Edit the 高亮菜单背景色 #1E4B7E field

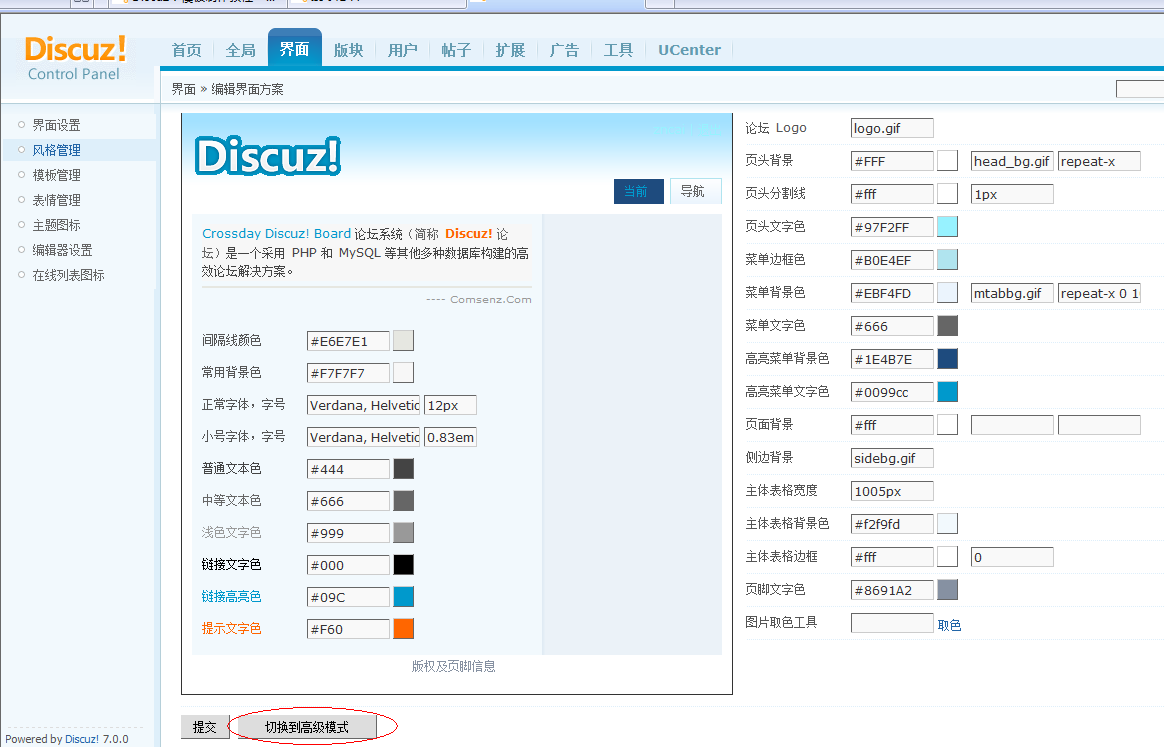[892, 359]
